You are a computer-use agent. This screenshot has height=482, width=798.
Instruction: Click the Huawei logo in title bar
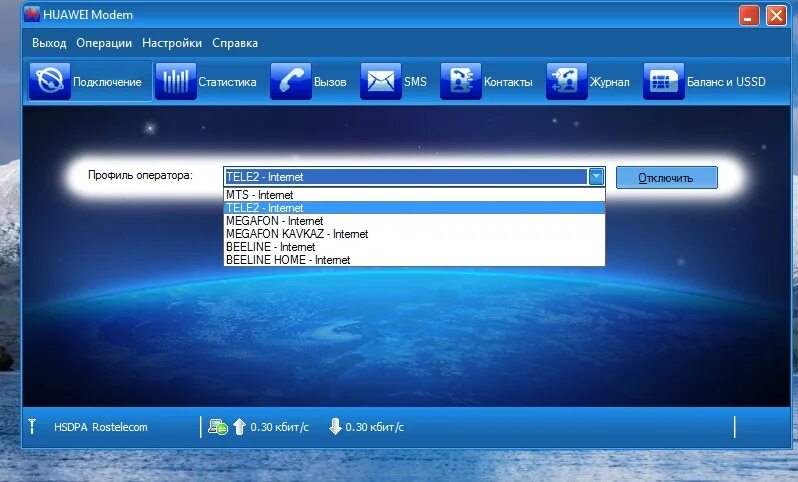click(x=32, y=14)
